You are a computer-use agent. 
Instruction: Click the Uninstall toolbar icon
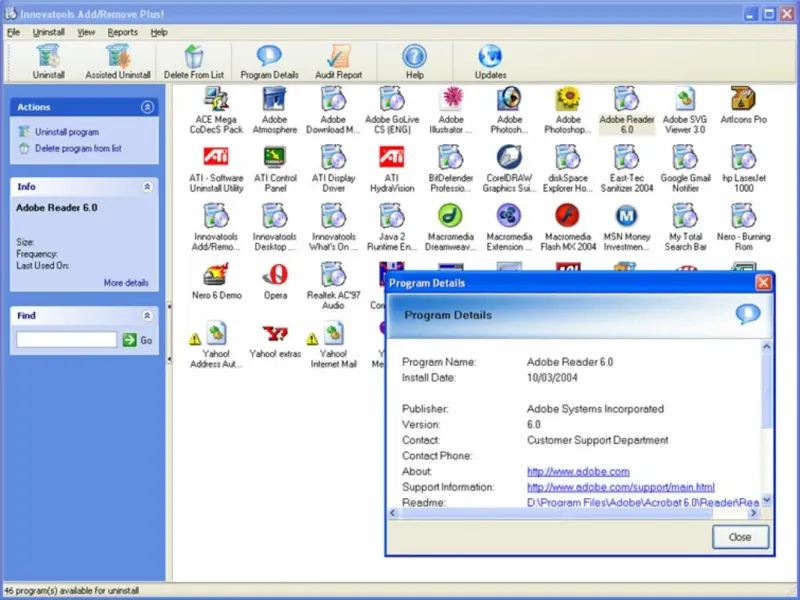[x=48, y=62]
